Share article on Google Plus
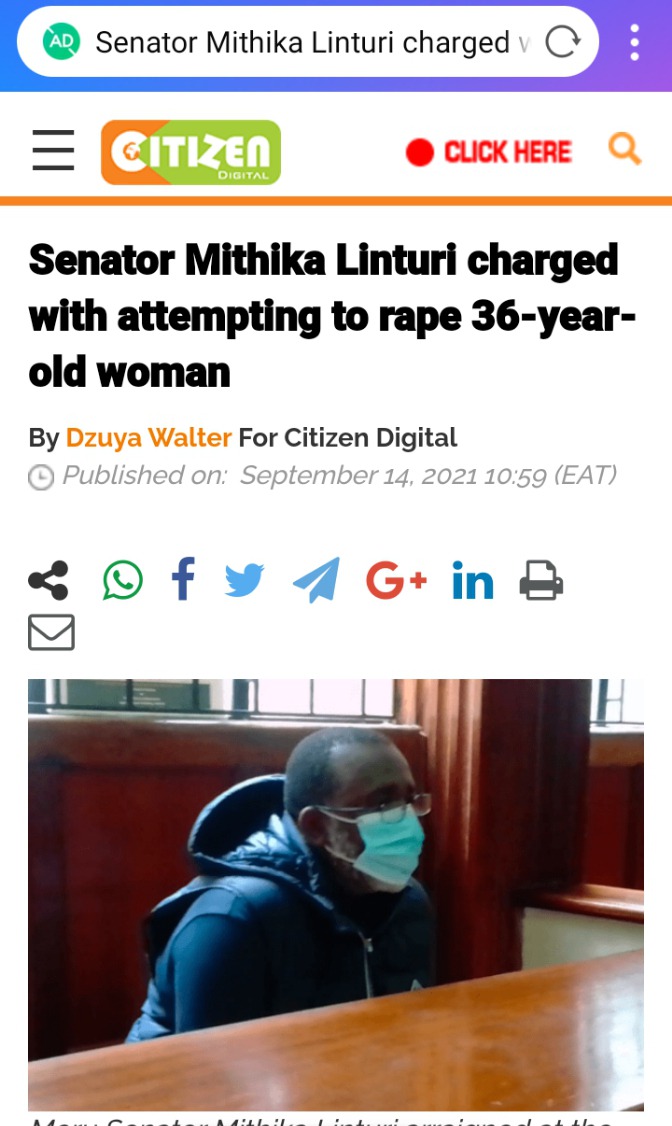Image resolution: width=672 pixels, height=1126 pixels. [x=396, y=580]
